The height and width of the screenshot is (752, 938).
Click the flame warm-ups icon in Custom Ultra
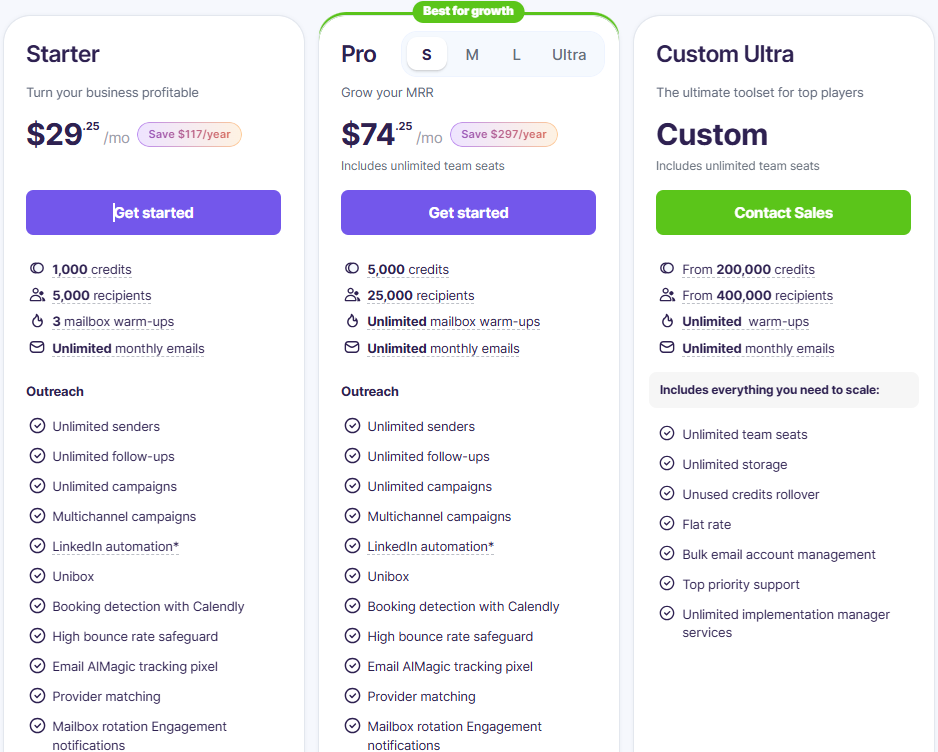click(x=667, y=321)
